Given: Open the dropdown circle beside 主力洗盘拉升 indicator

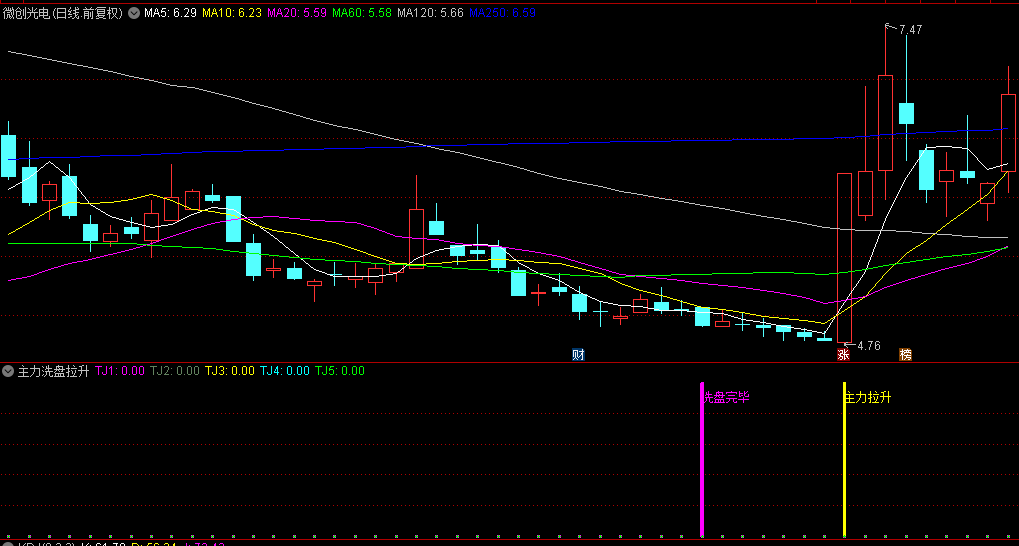Looking at the screenshot, I should coord(8,371).
